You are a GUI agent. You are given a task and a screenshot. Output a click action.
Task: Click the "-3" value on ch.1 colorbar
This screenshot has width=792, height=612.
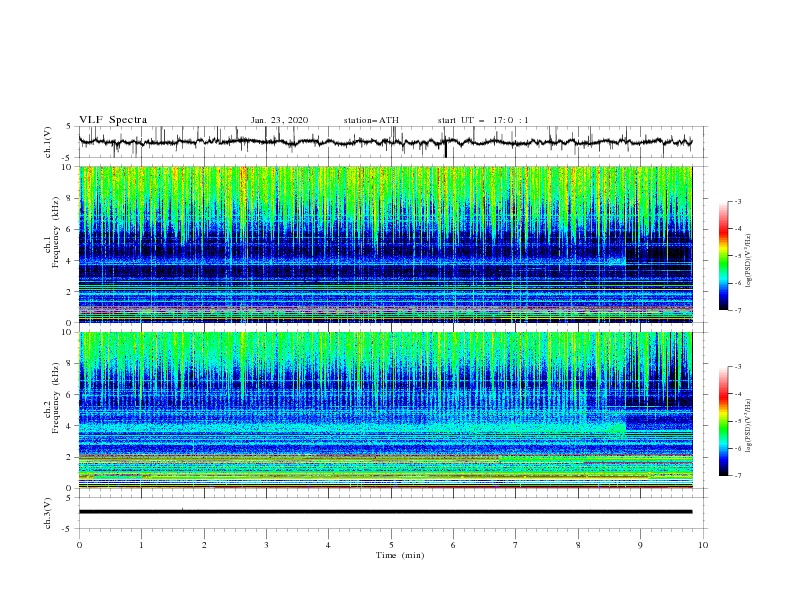click(738, 201)
